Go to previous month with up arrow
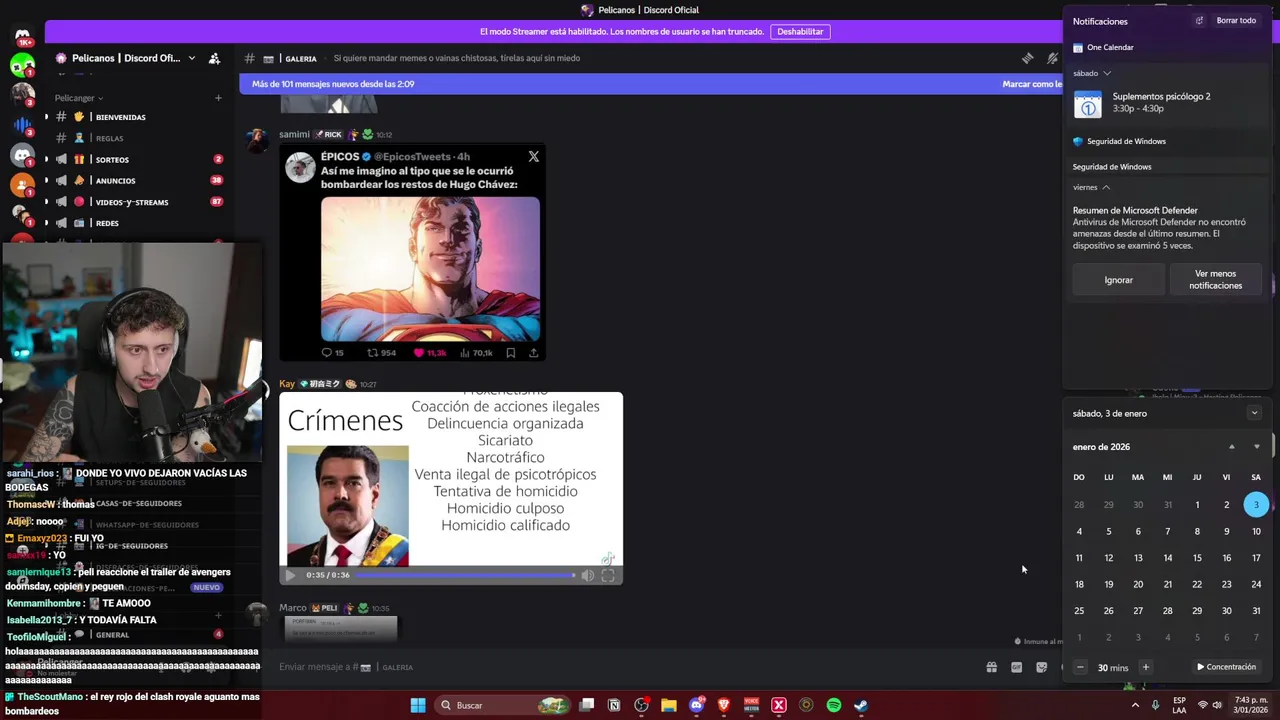Image resolution: width=1280 pixels, height=720 pixels. click(1231, 447)
